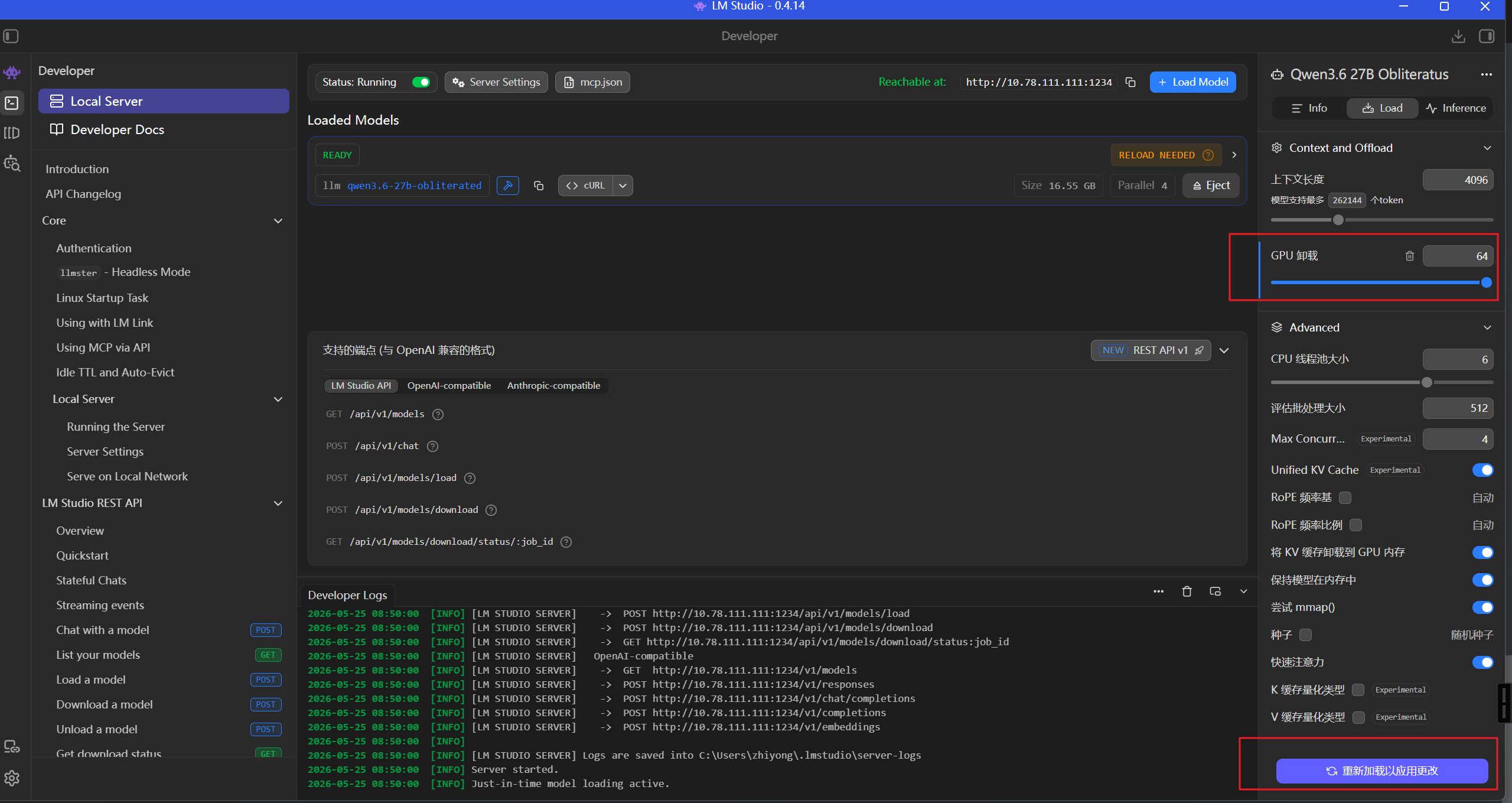Open Developer Logs three-dot options menu

tap(1159, 591)
